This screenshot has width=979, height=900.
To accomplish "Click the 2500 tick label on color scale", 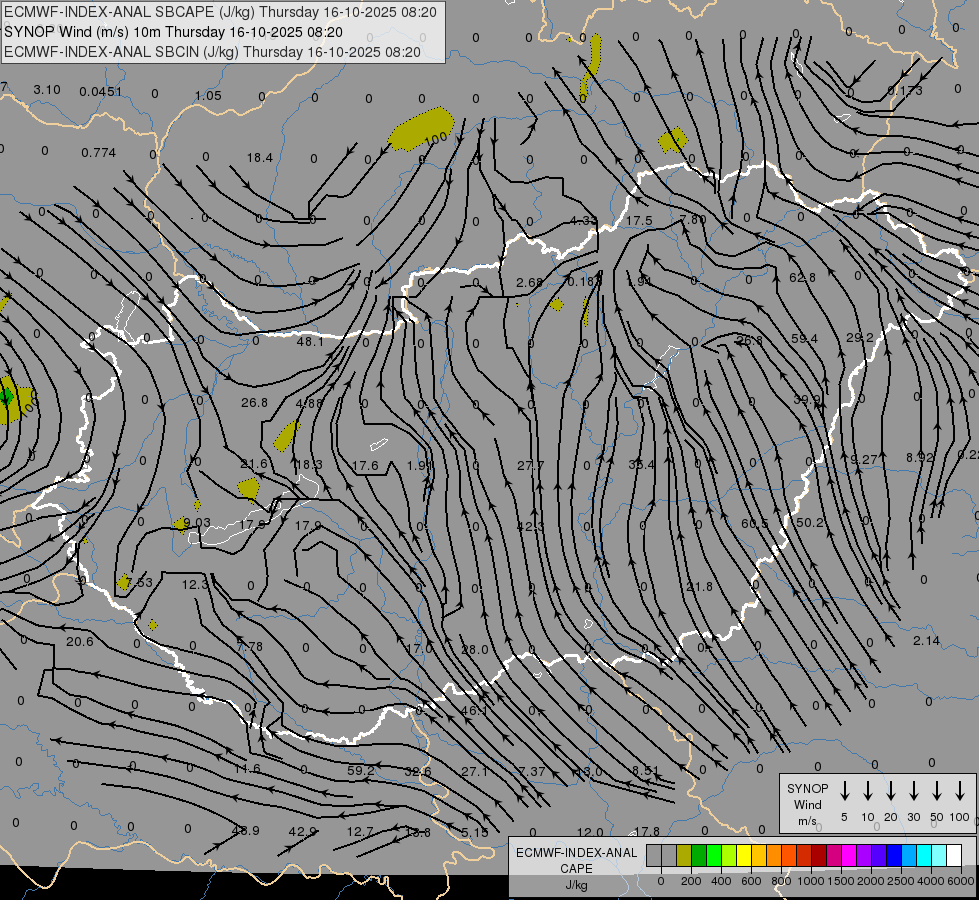I will [x=900, y=881].
